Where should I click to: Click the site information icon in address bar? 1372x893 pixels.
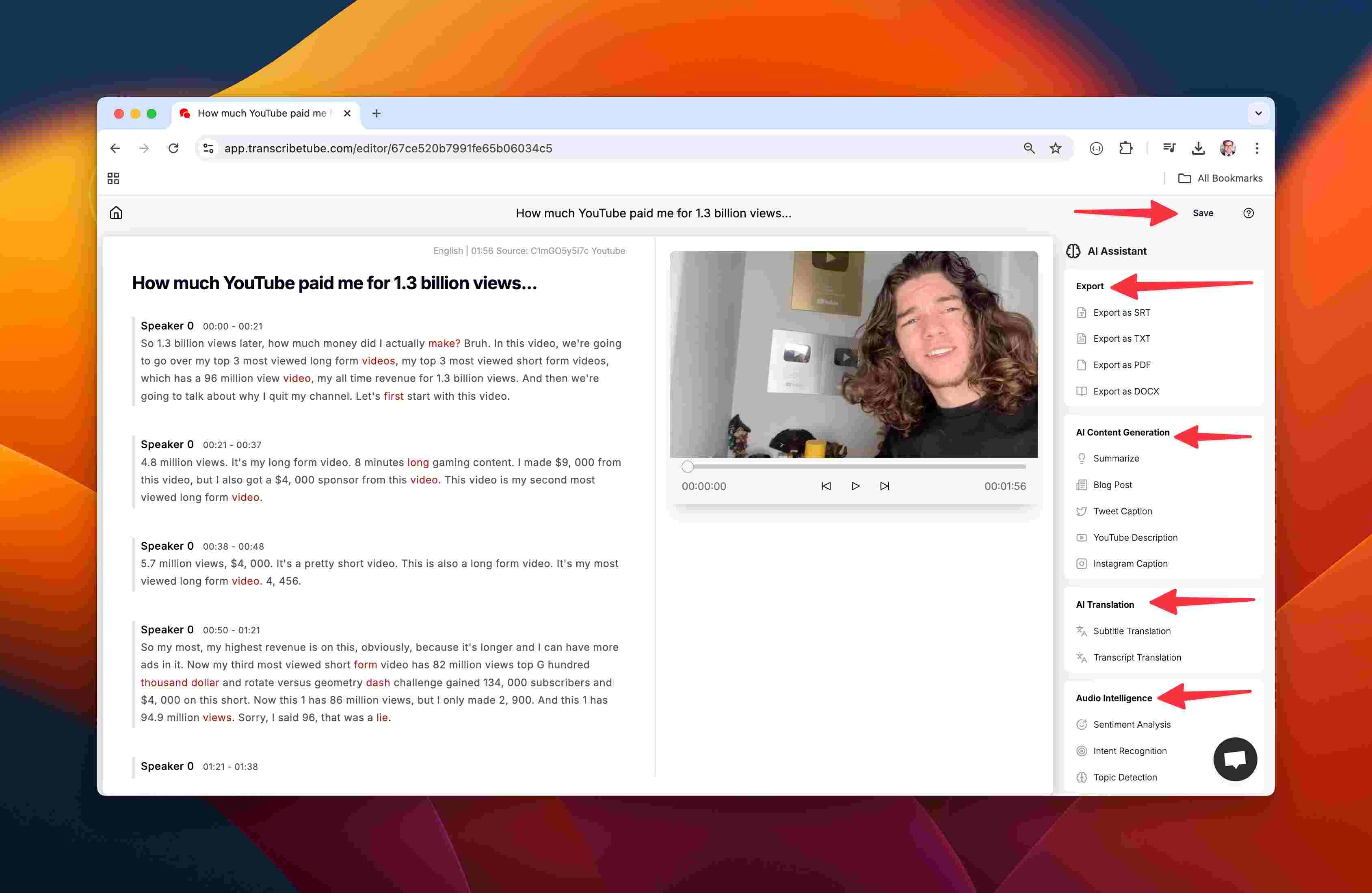[208, 148]
